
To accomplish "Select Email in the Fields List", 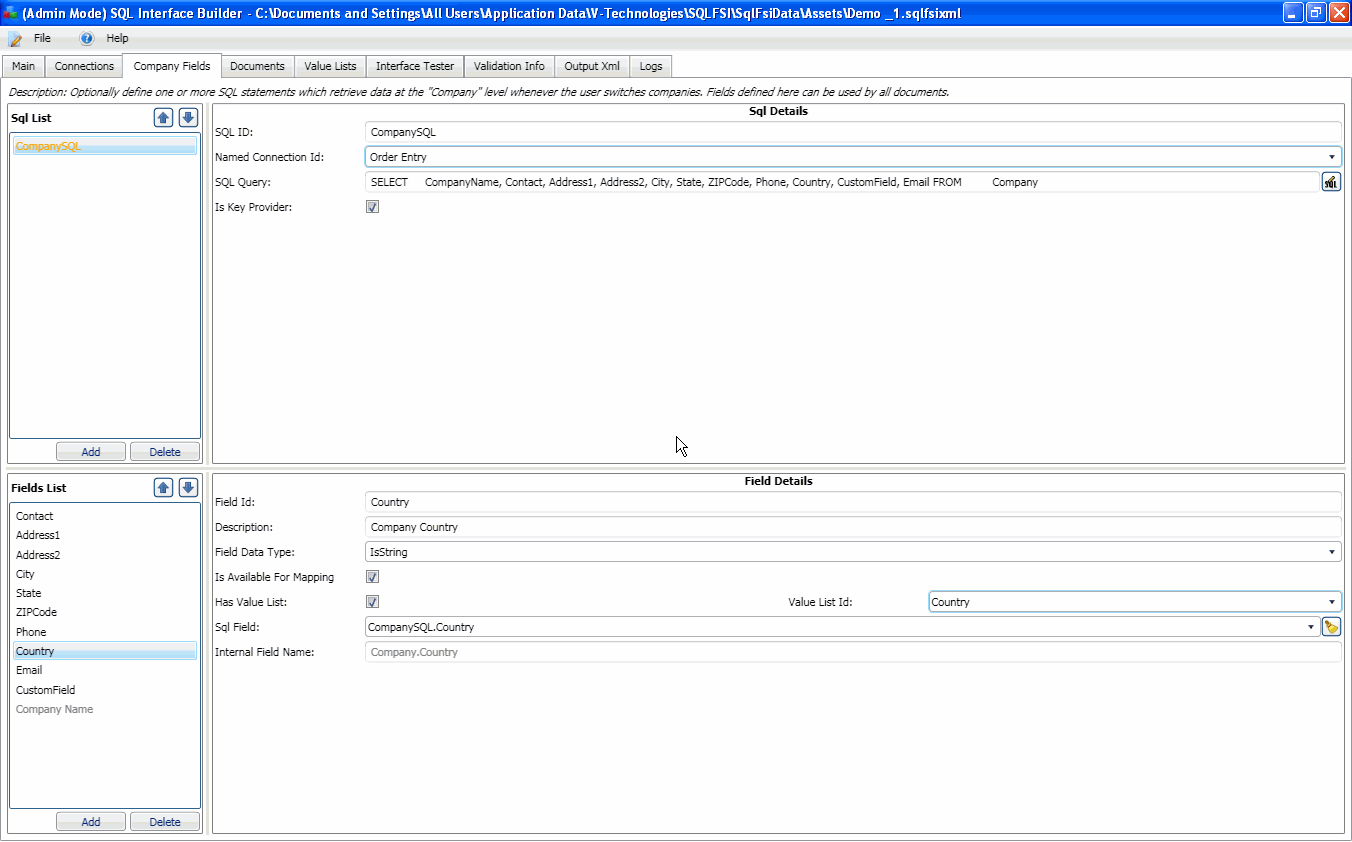I will (x=105, y=670).
